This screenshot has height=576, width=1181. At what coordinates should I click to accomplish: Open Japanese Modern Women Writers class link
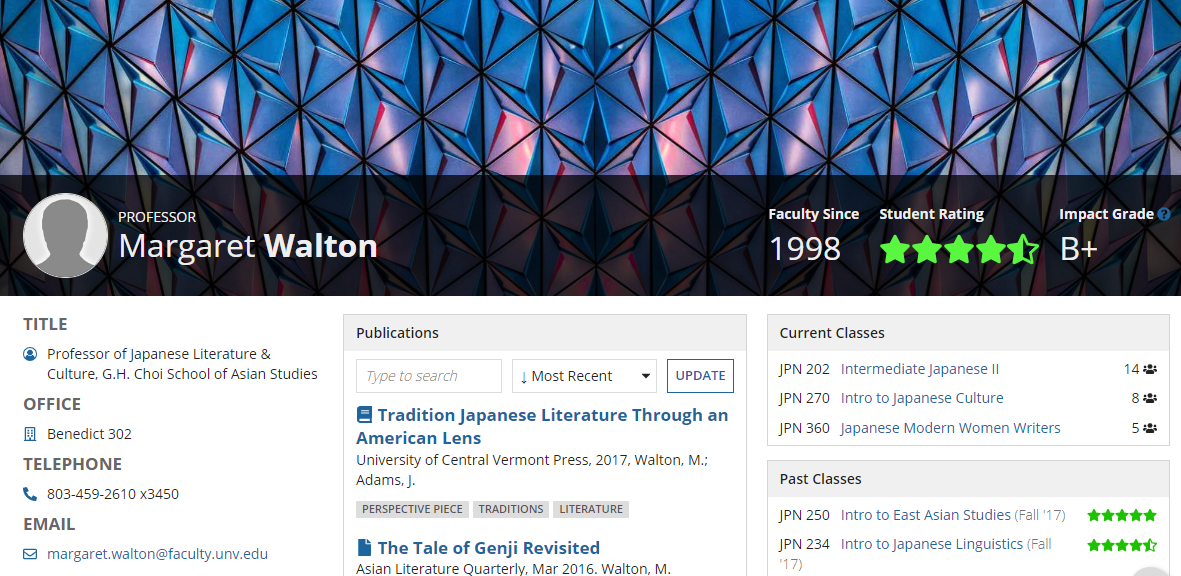950,428
